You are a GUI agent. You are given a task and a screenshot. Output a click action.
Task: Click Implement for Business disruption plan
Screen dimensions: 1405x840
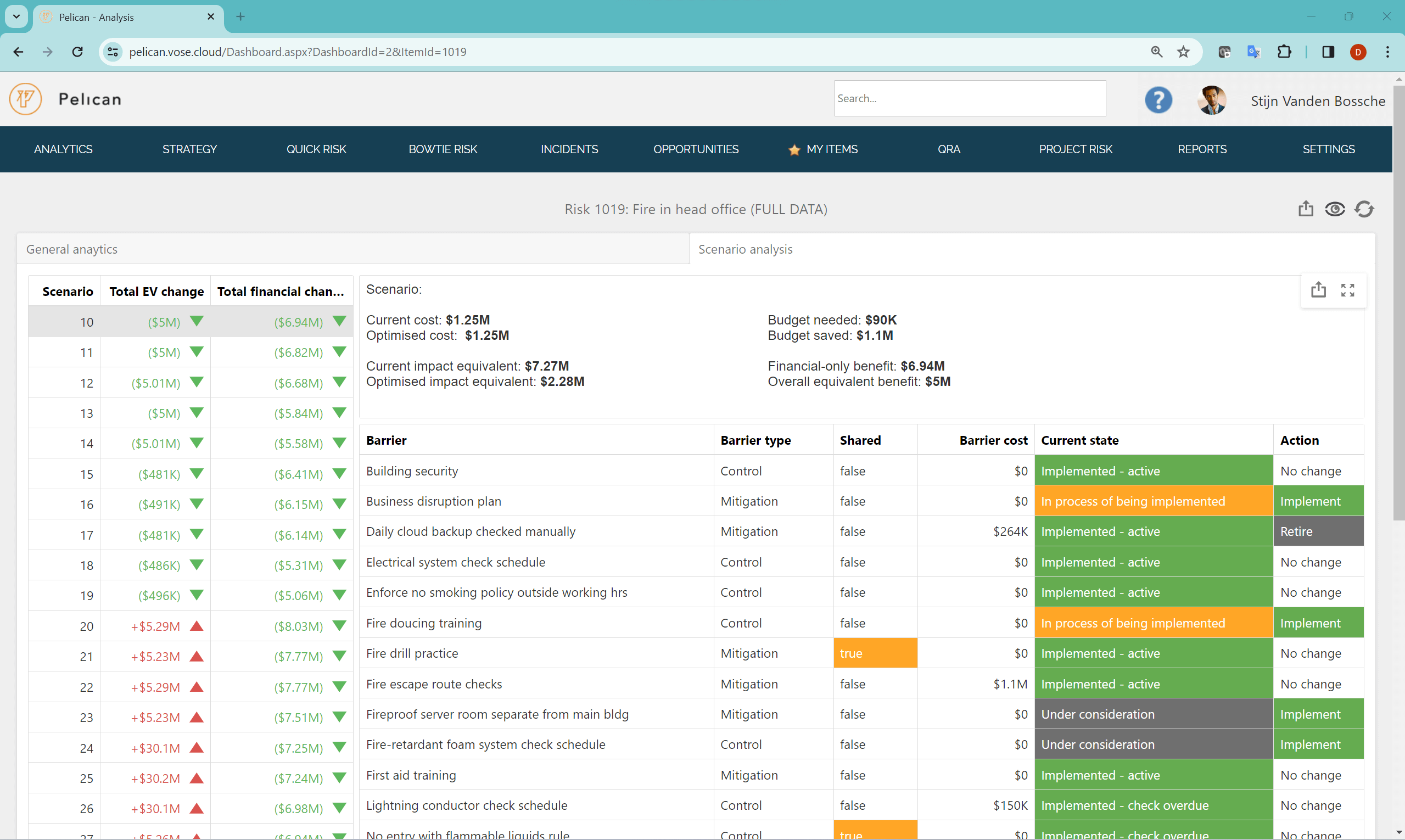pos(1311,501)
